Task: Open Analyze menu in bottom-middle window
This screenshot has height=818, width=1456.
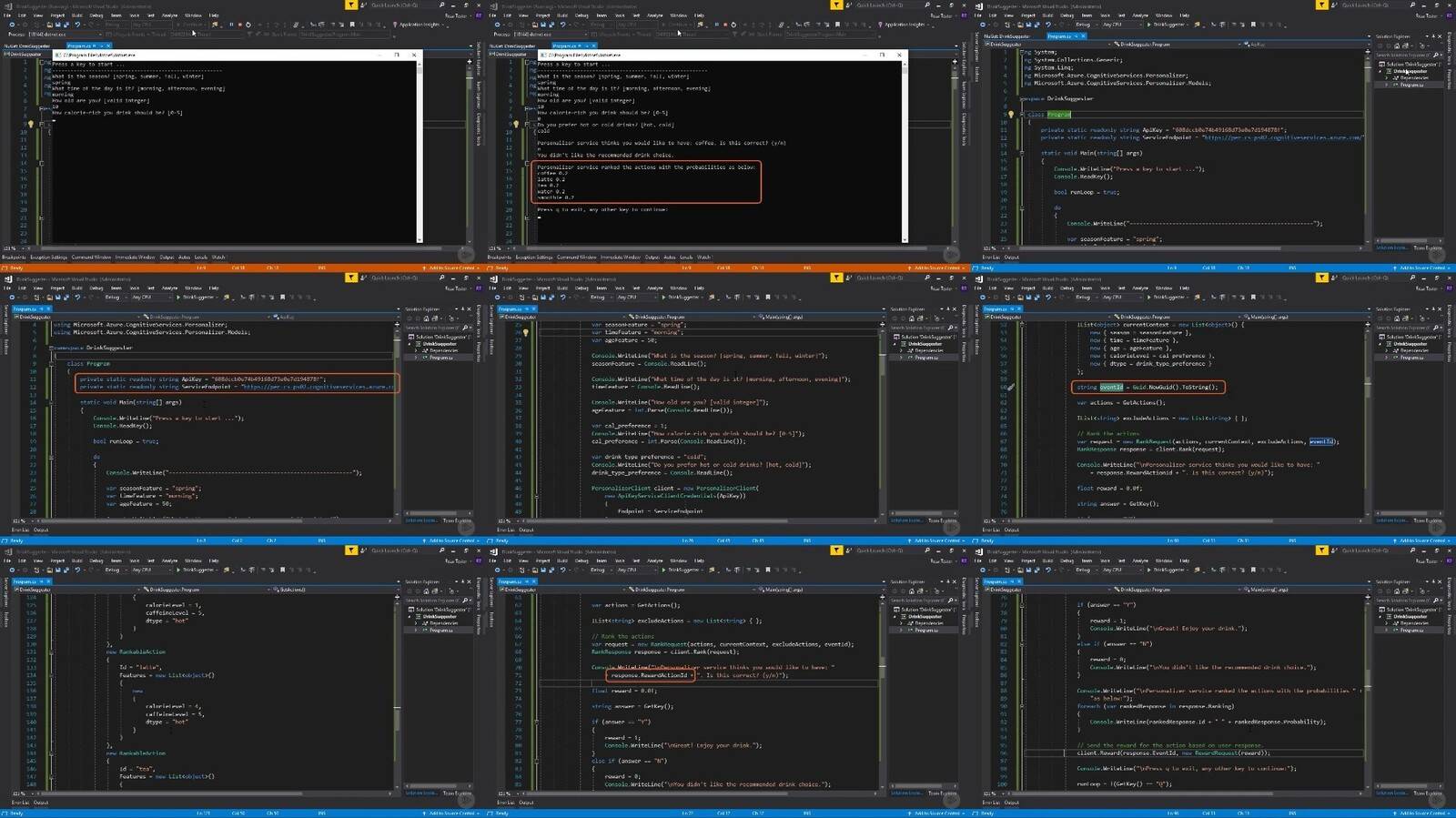Action: coord(654,560)
